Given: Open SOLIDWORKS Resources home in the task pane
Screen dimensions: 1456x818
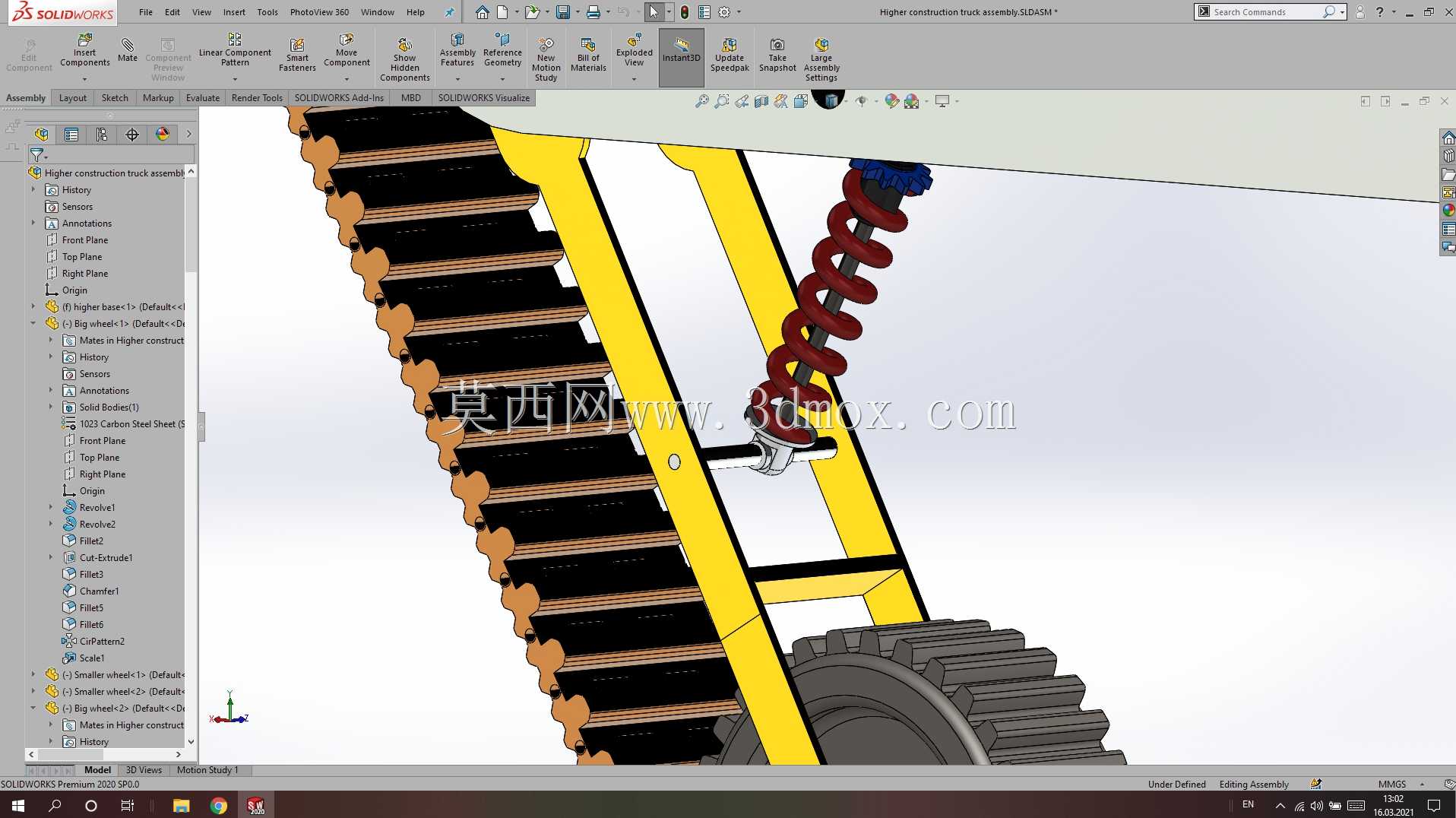Looking at the screenshot, I should pyautogui.click(x=1448, y=138).
